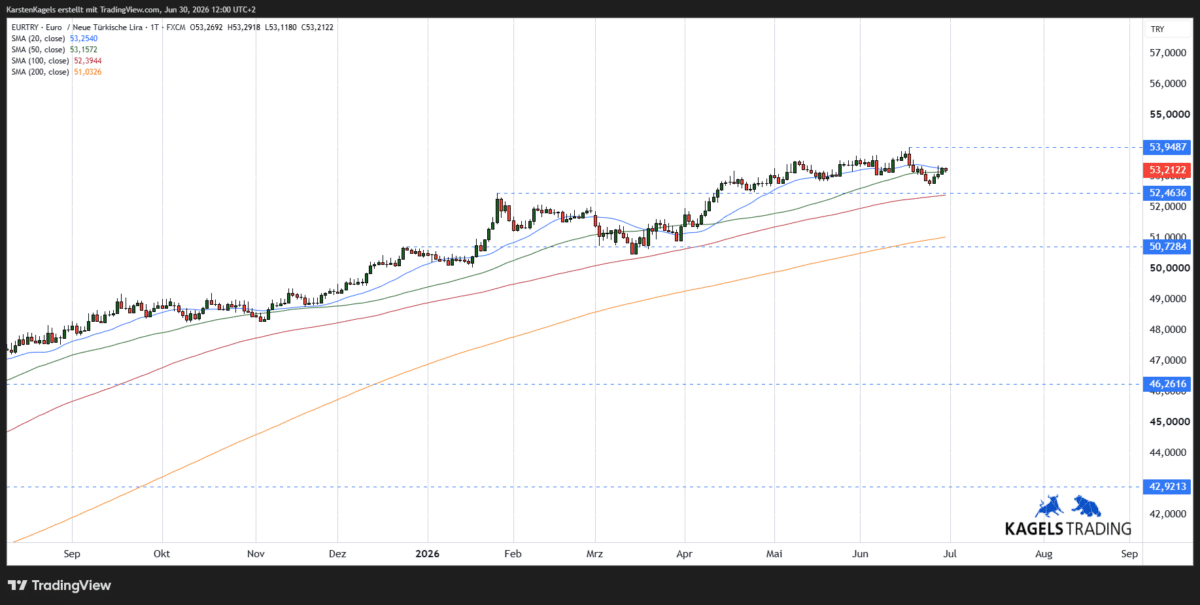Click the 52,4636 price level tag

tap(1167, 193)
